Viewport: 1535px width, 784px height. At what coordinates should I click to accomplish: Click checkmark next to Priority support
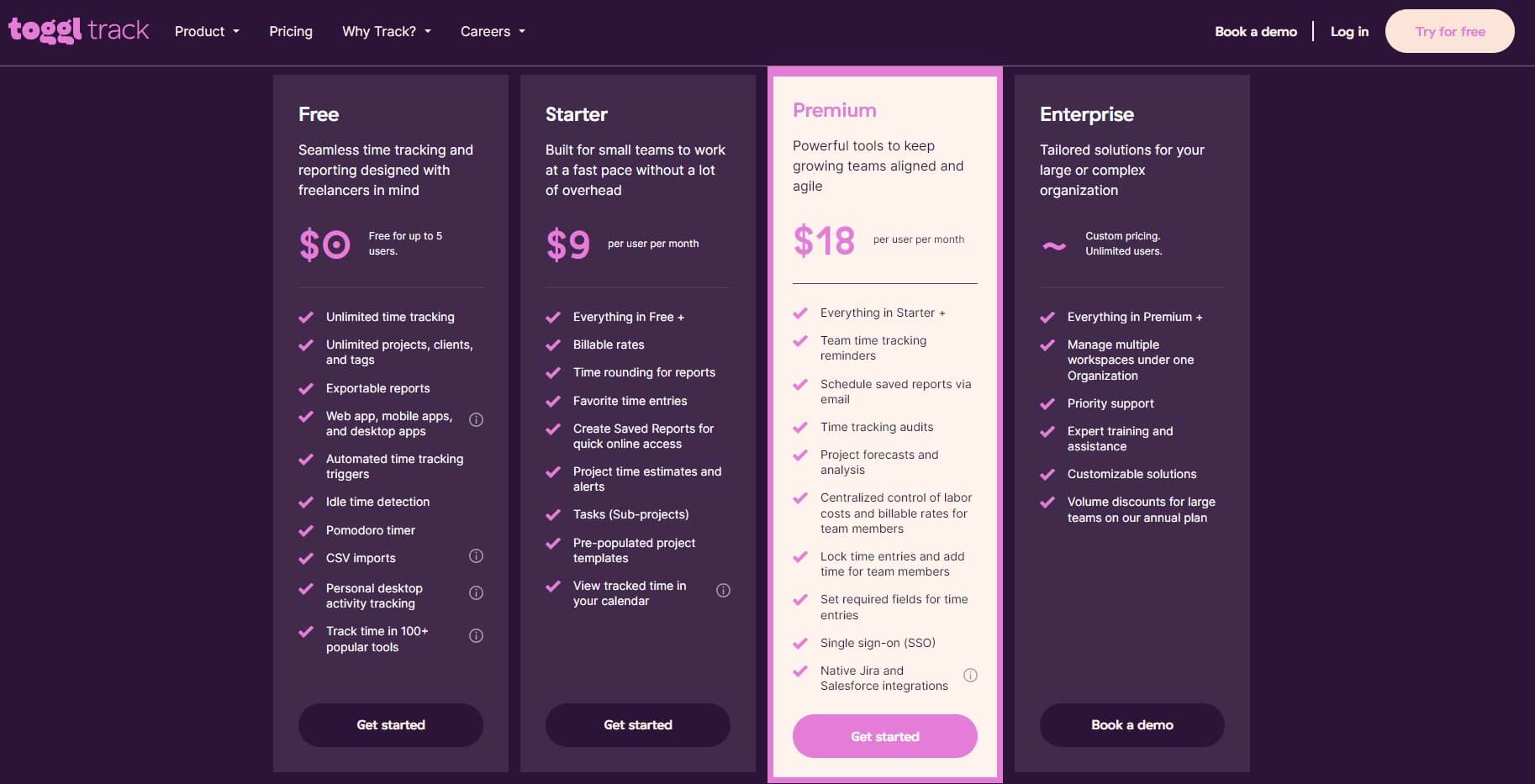[x=1047, y=404]
